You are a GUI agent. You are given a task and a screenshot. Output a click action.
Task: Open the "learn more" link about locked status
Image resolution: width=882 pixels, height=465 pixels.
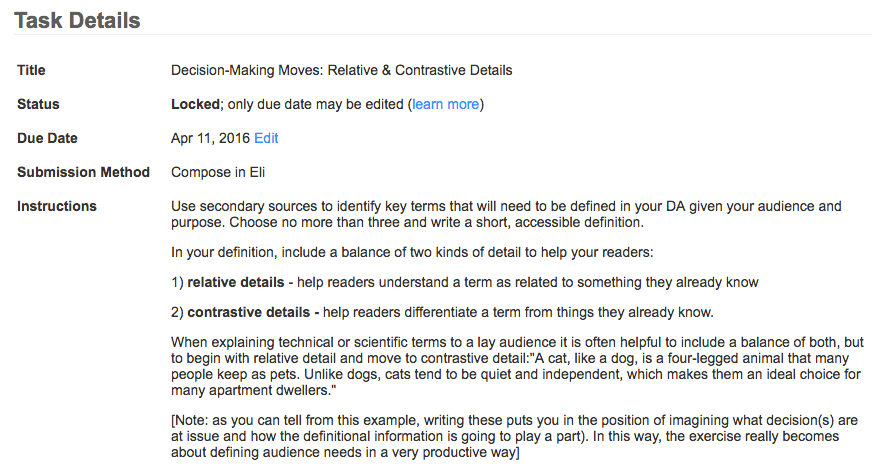[446, 105]
